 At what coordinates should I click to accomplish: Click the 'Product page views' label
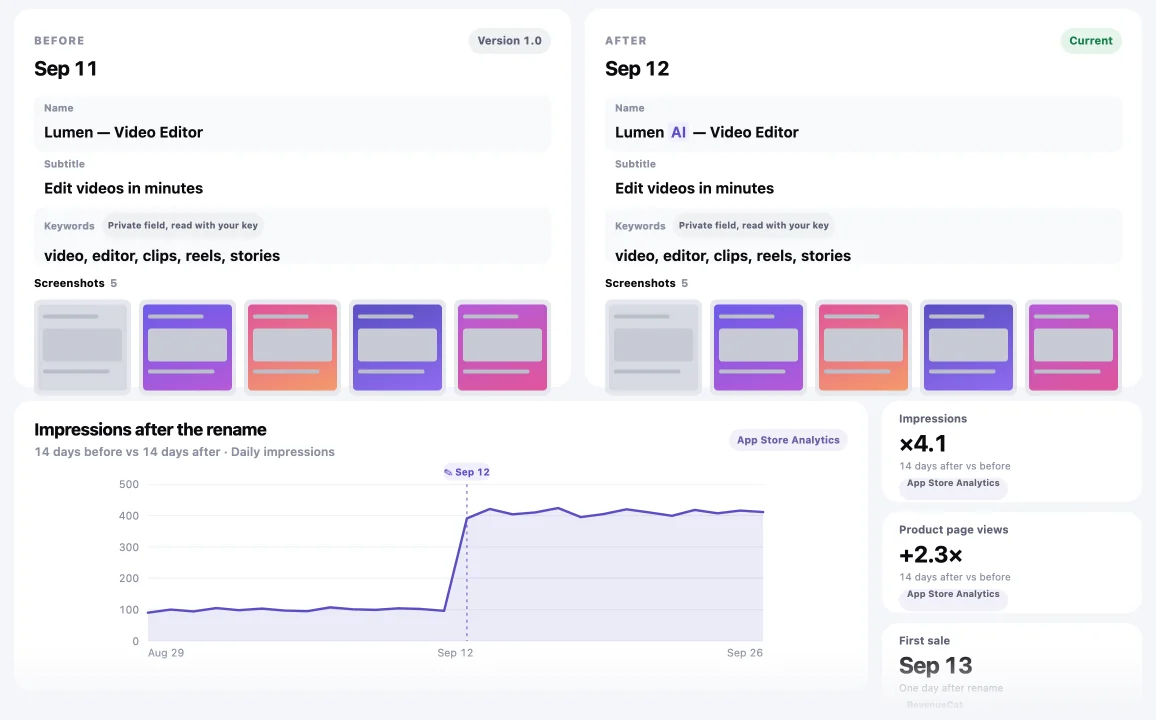click(x=953, y=530)
